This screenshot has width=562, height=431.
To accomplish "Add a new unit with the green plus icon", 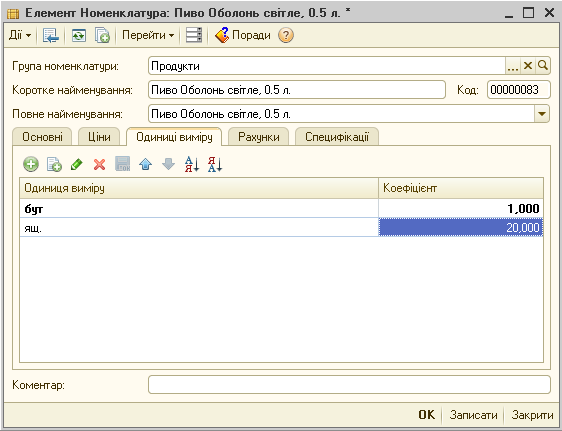I will coord(31,164).
